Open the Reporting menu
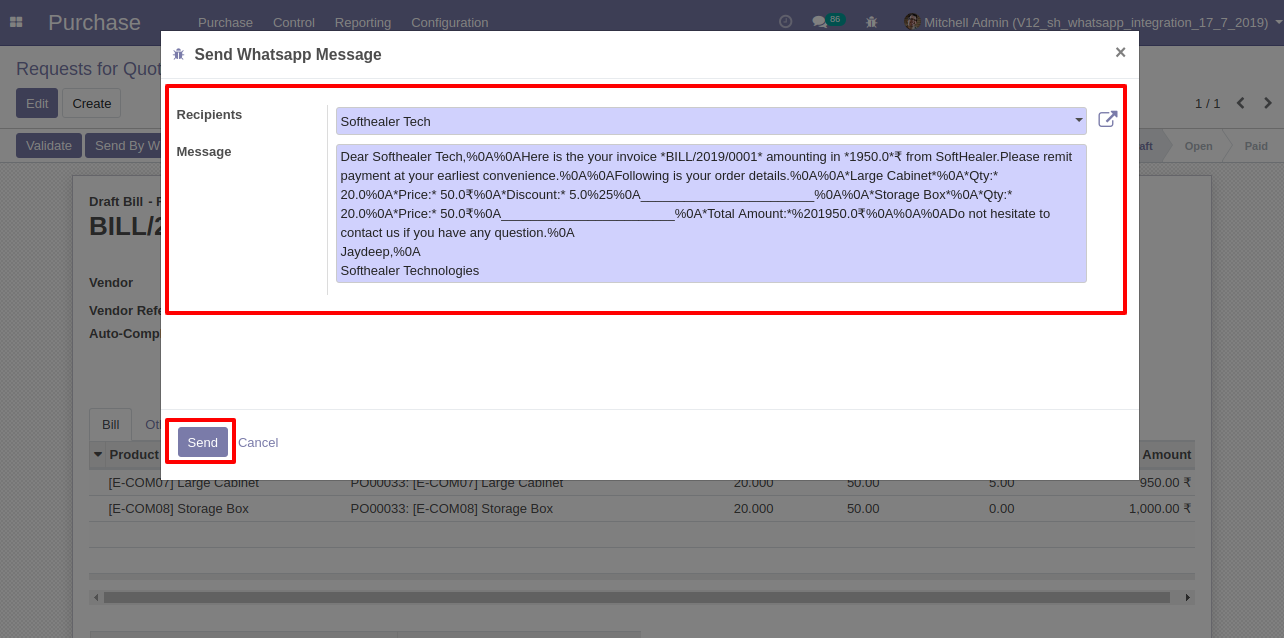1284x638 pixels. coord(364,22)
